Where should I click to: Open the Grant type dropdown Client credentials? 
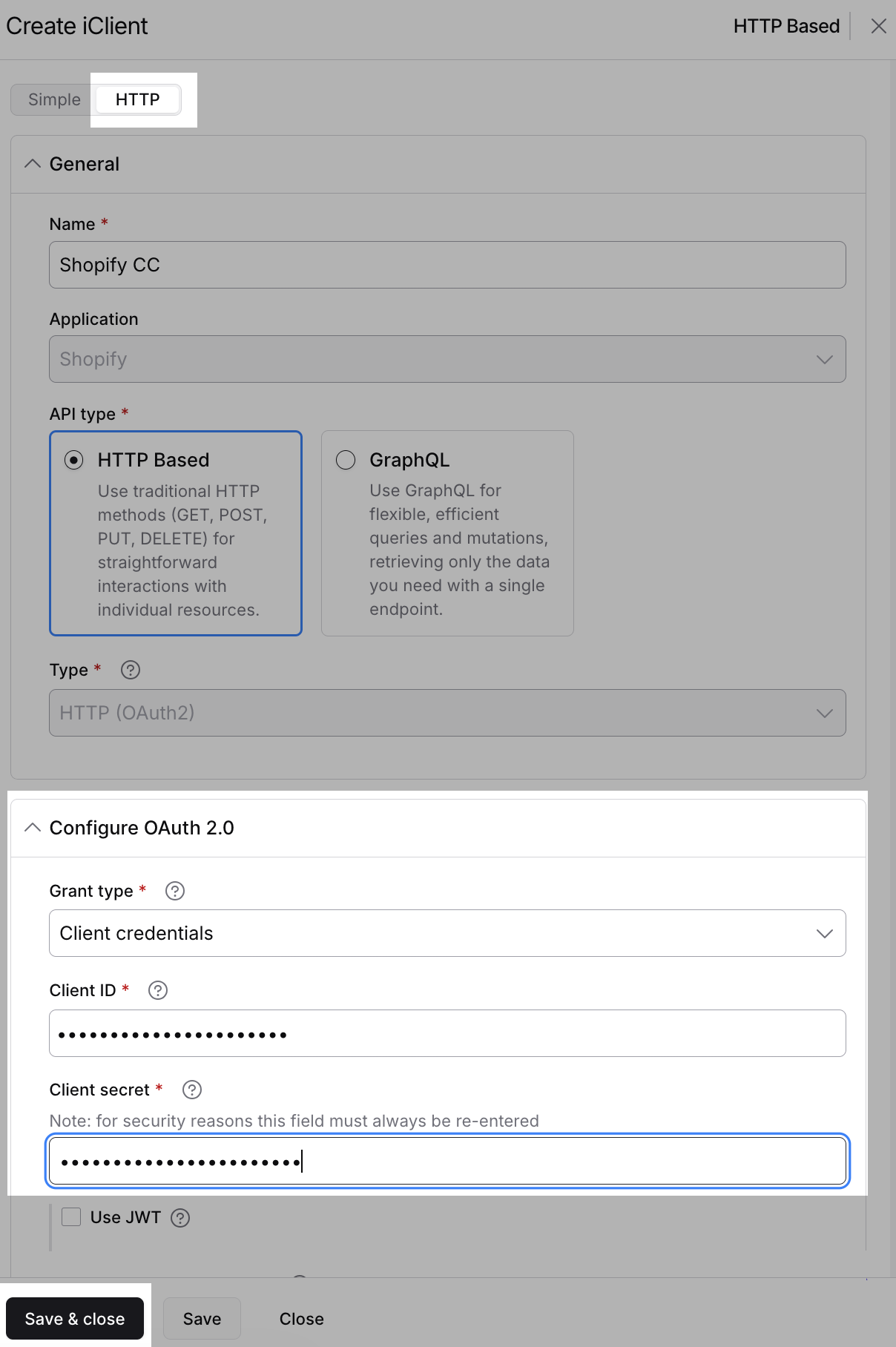447,933
